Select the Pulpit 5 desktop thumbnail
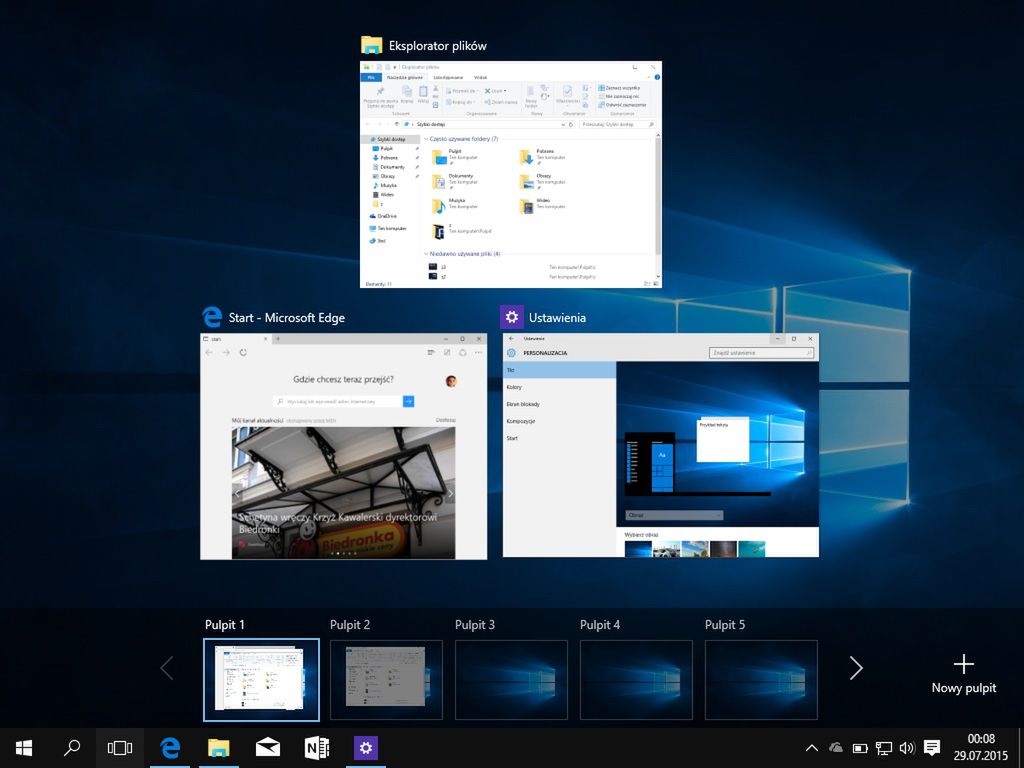 point(761,679)
